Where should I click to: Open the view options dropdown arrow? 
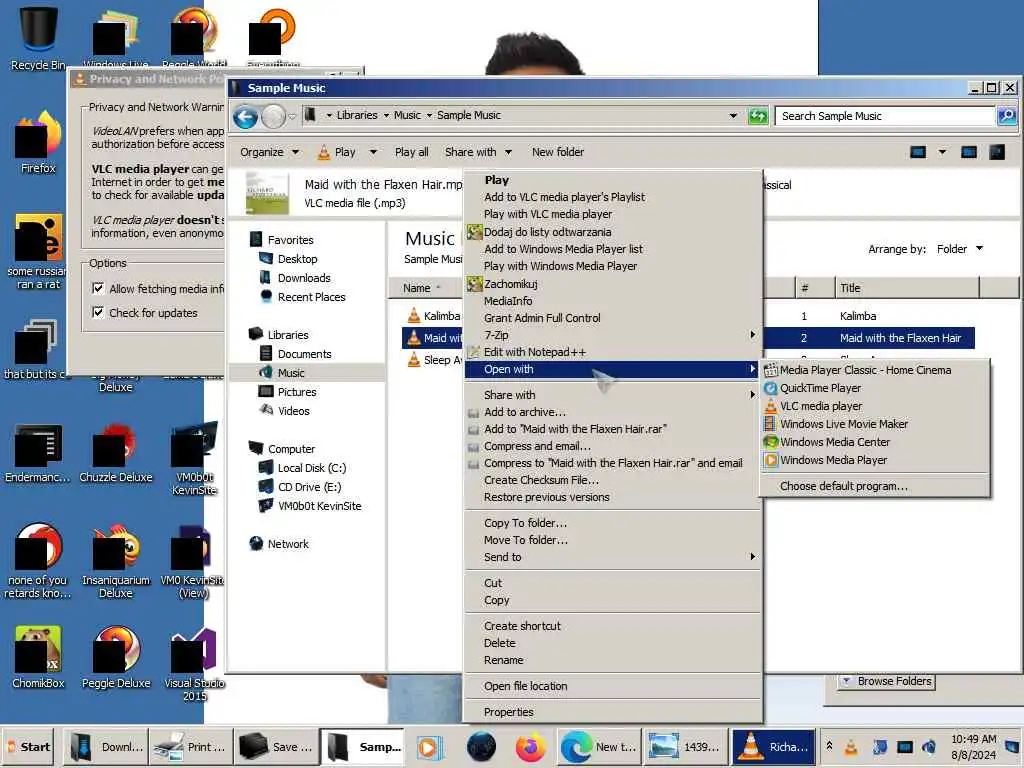(942, 152)
